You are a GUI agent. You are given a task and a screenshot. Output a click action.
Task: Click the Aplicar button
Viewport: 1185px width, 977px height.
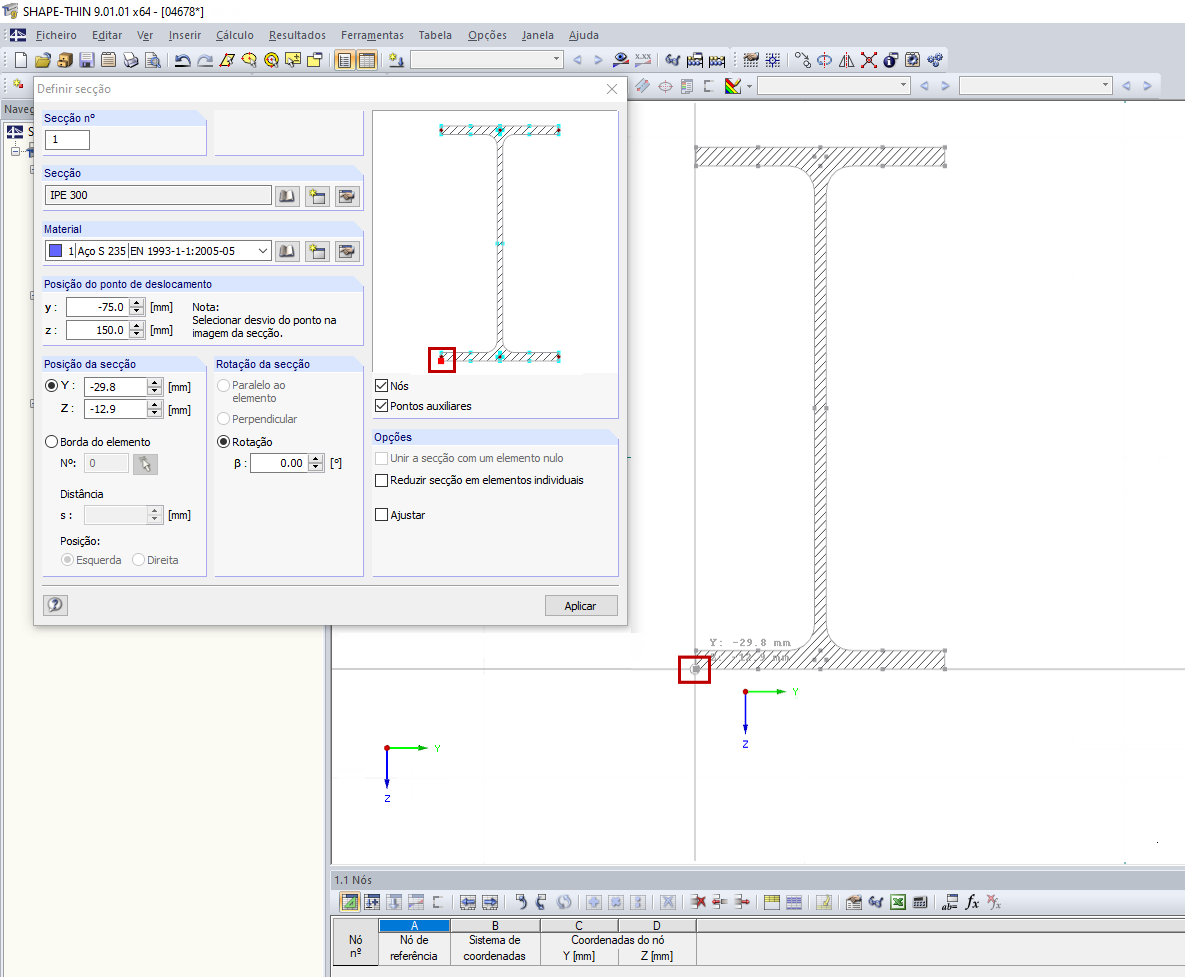click(580, 606)
